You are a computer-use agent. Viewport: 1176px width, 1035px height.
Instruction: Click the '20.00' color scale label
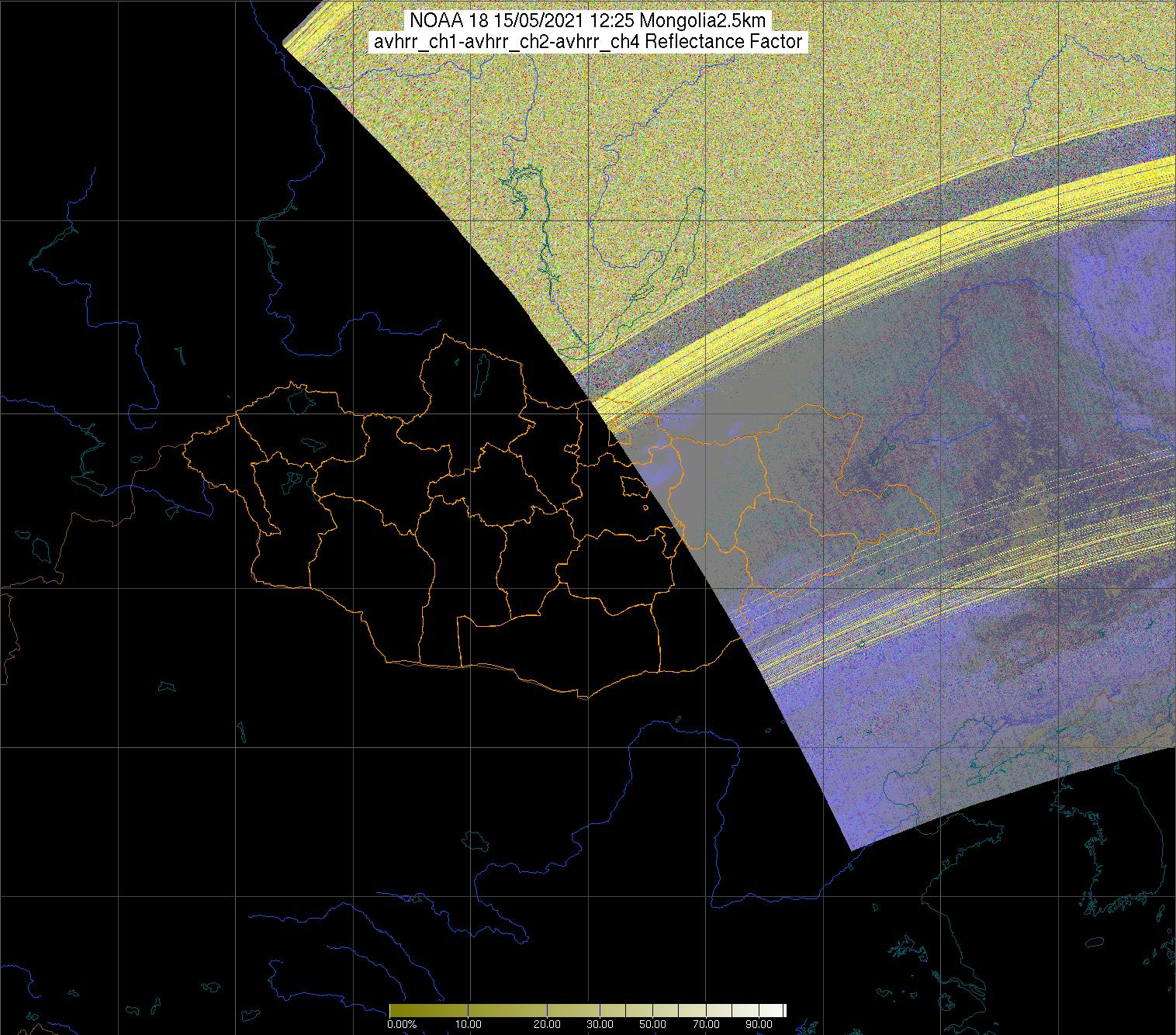click(x=547, y=1024)
